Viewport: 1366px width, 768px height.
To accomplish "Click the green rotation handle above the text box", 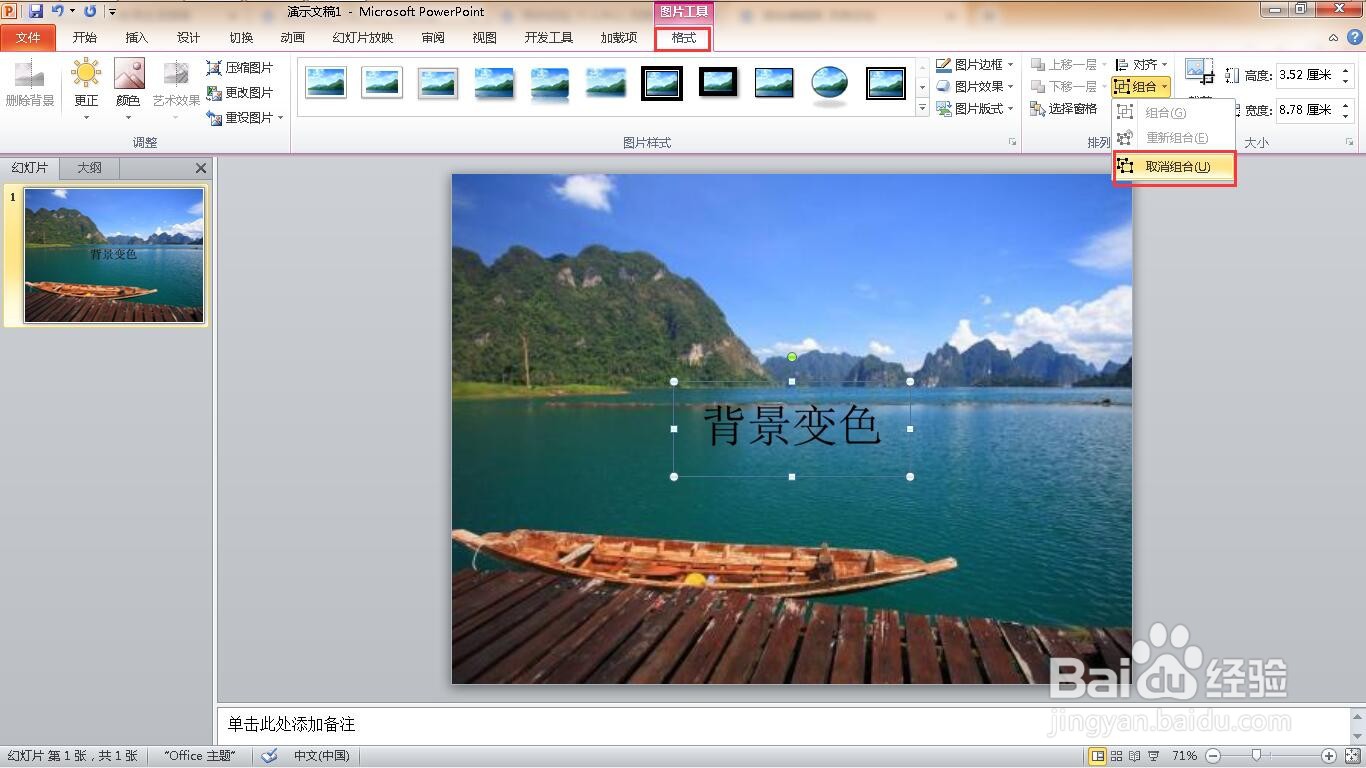I will coord(792,357).
